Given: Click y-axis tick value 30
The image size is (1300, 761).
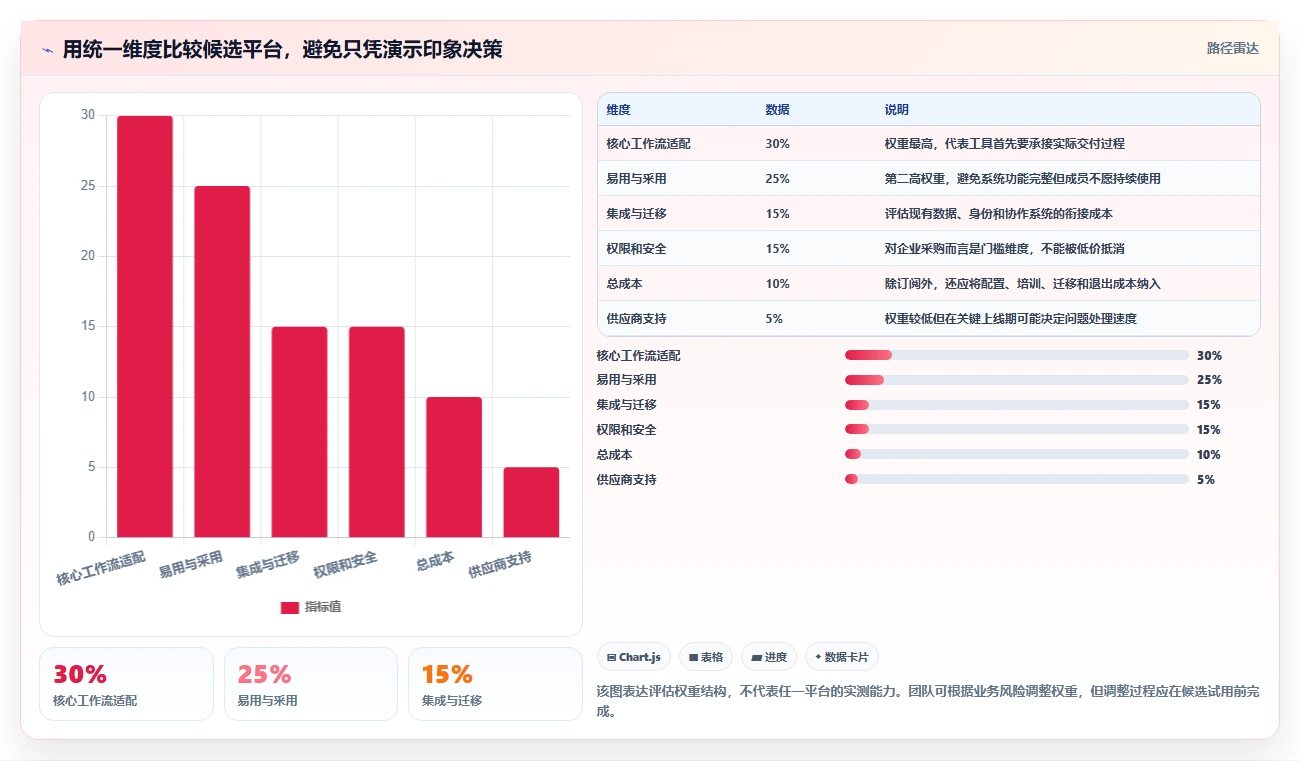Looking at the screenshot, I should (87, 115).
